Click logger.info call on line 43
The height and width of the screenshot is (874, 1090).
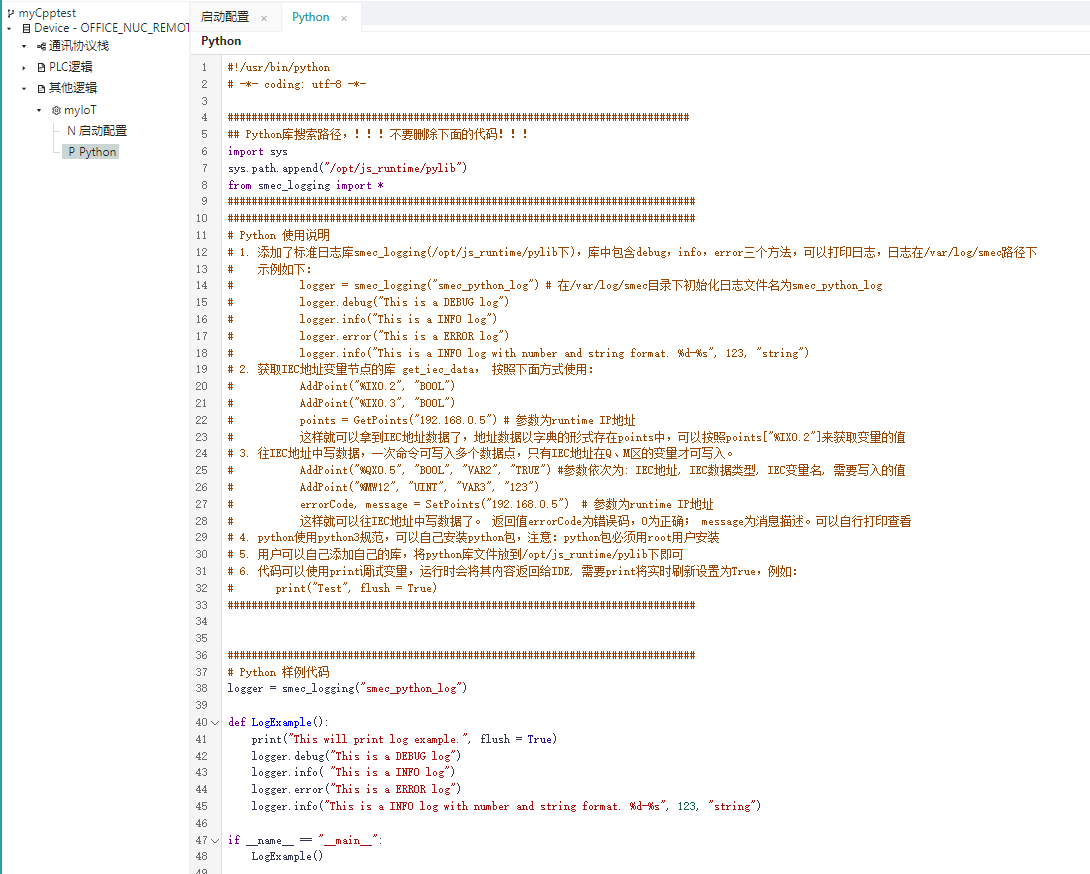(x=353, y=772)
